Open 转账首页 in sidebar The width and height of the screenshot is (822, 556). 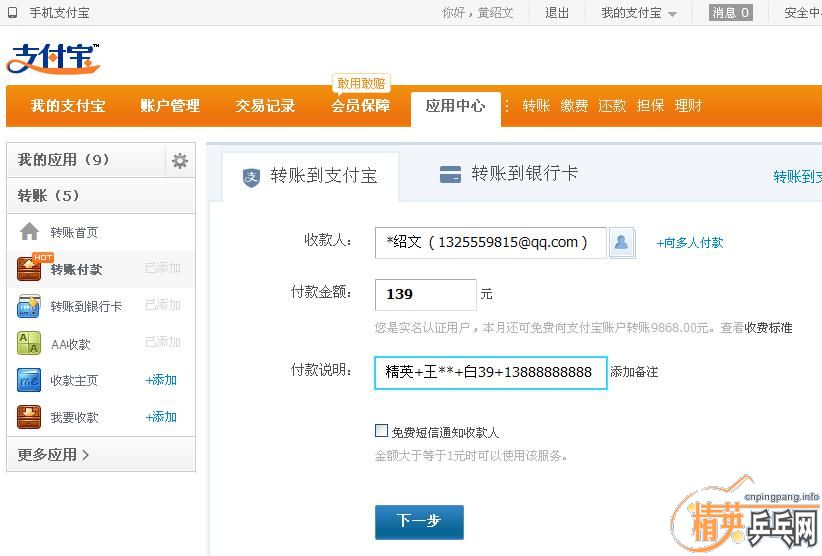pyautogui.click(x=74, y=232)
